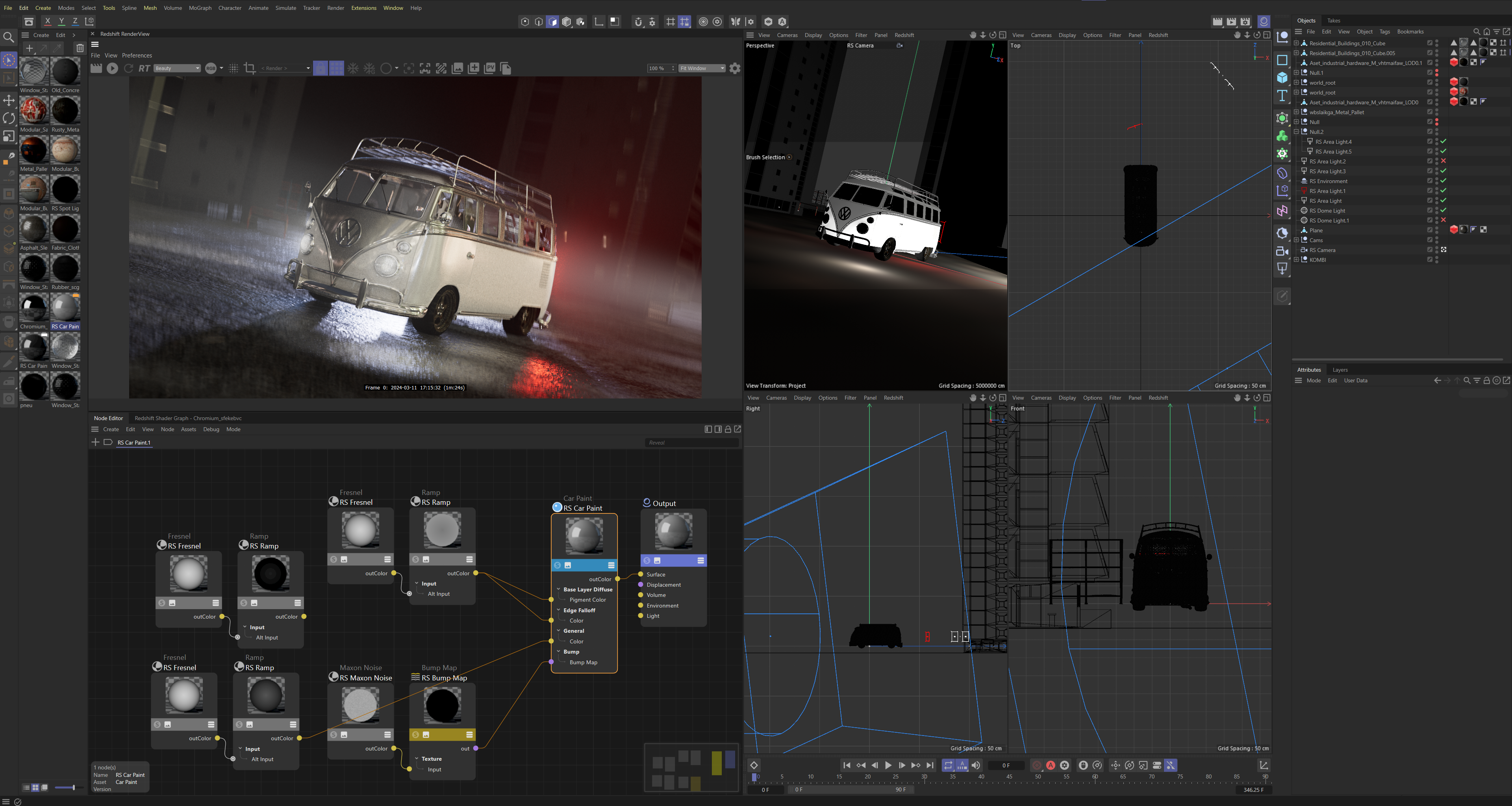Open Node Editor Debug menu

click(211, 429)
